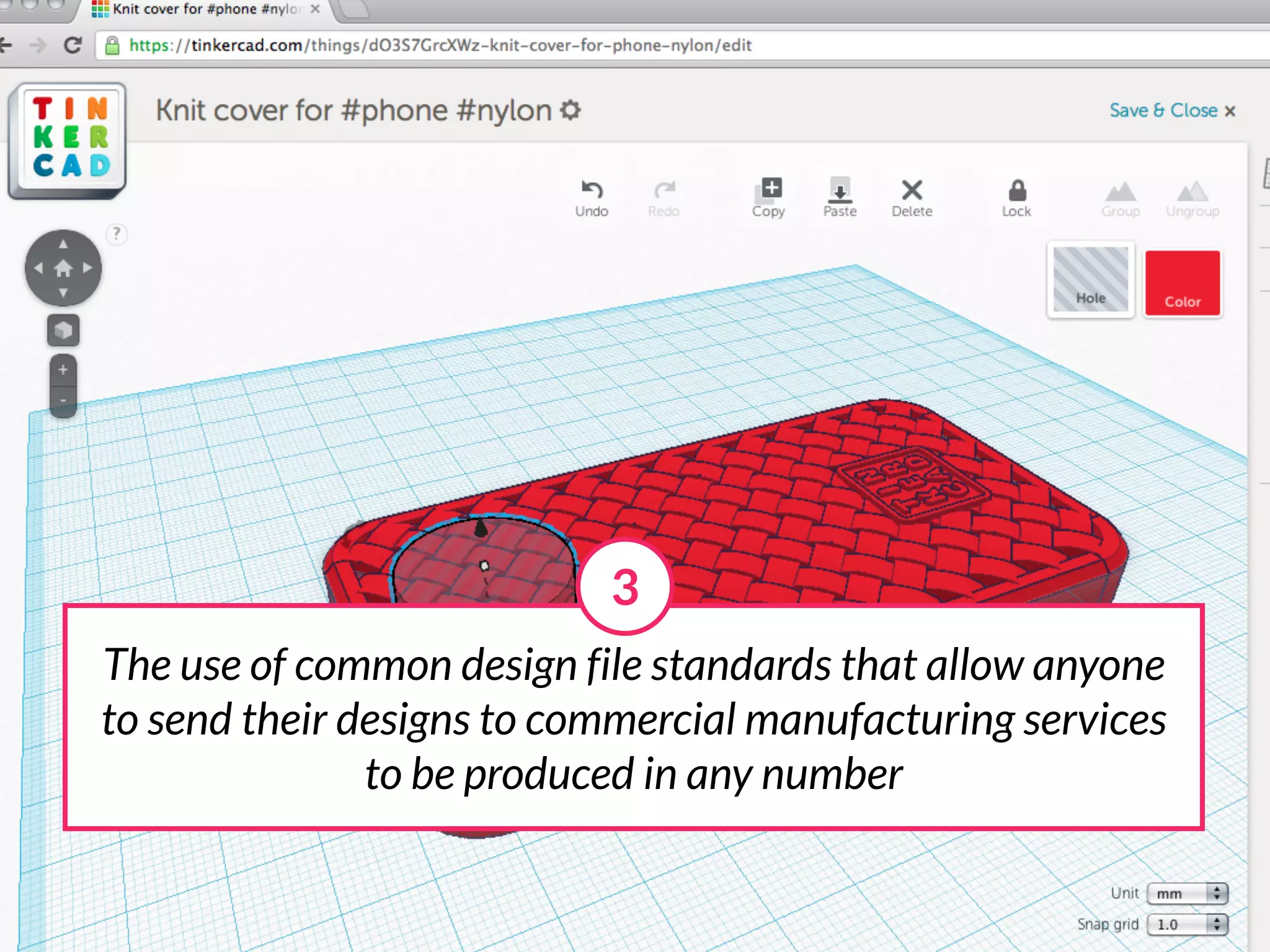1270x952 pixels.
Task: Open the help question mark
Action: click(x=117, y=234)
